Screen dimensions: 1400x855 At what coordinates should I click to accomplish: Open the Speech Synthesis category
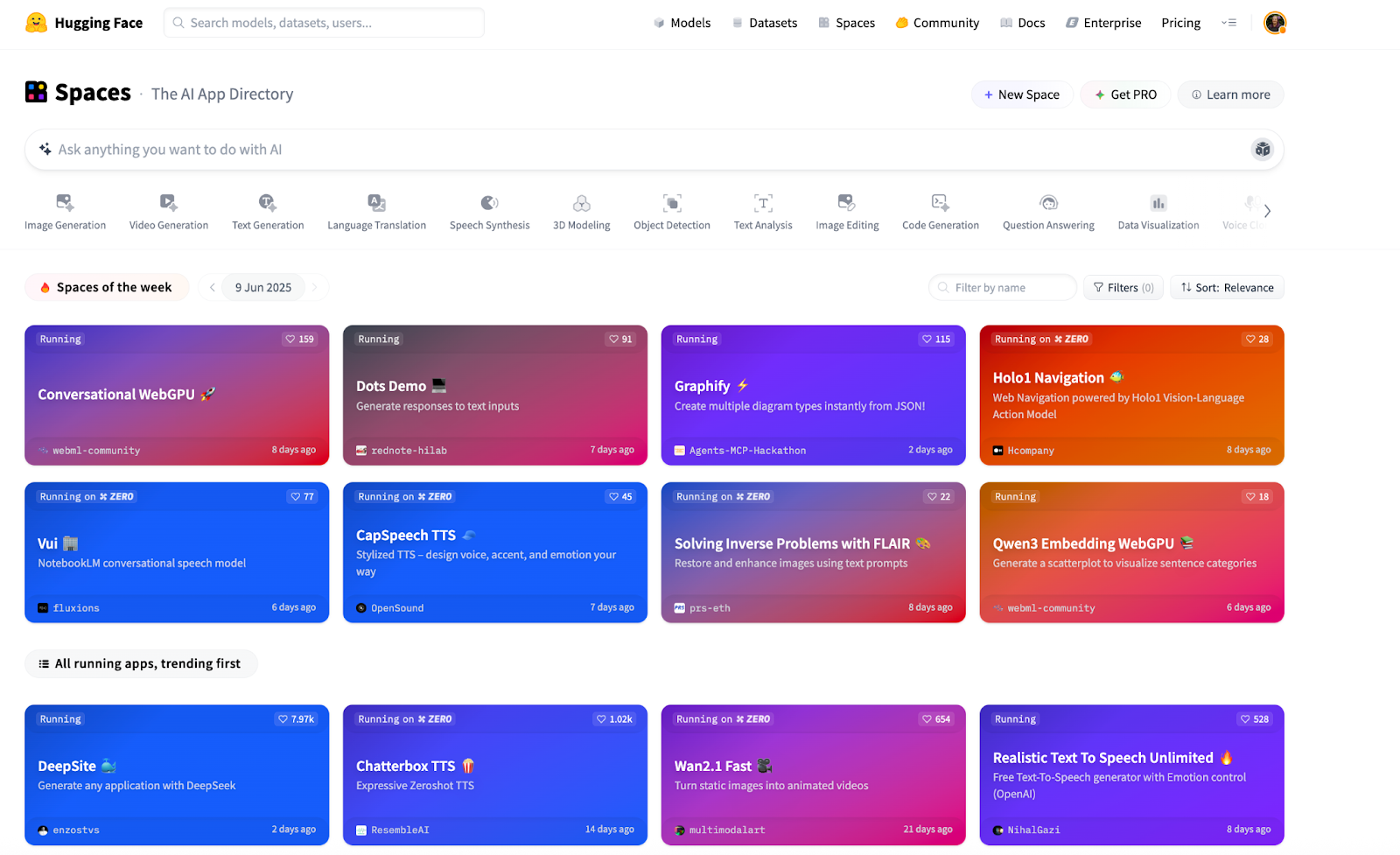point(489,202)
